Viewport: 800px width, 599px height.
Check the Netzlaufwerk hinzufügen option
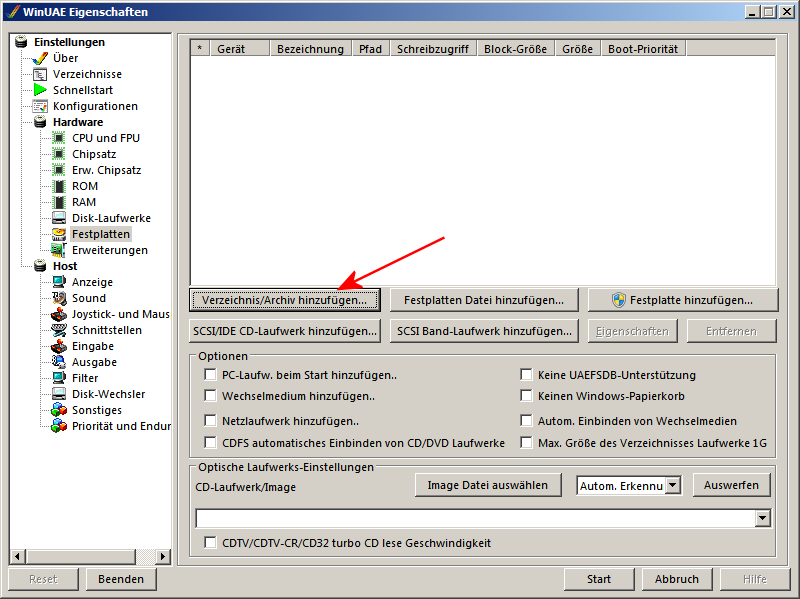pyautogui.click(x=210, y=420)
